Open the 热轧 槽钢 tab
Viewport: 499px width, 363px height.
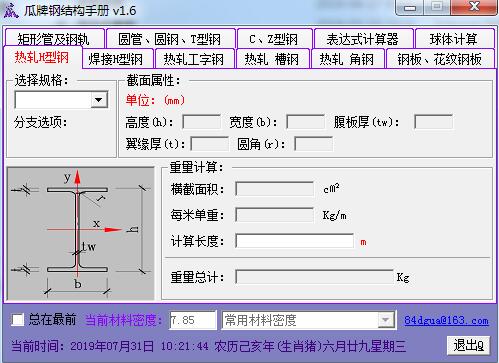click(x=272, y=59)
